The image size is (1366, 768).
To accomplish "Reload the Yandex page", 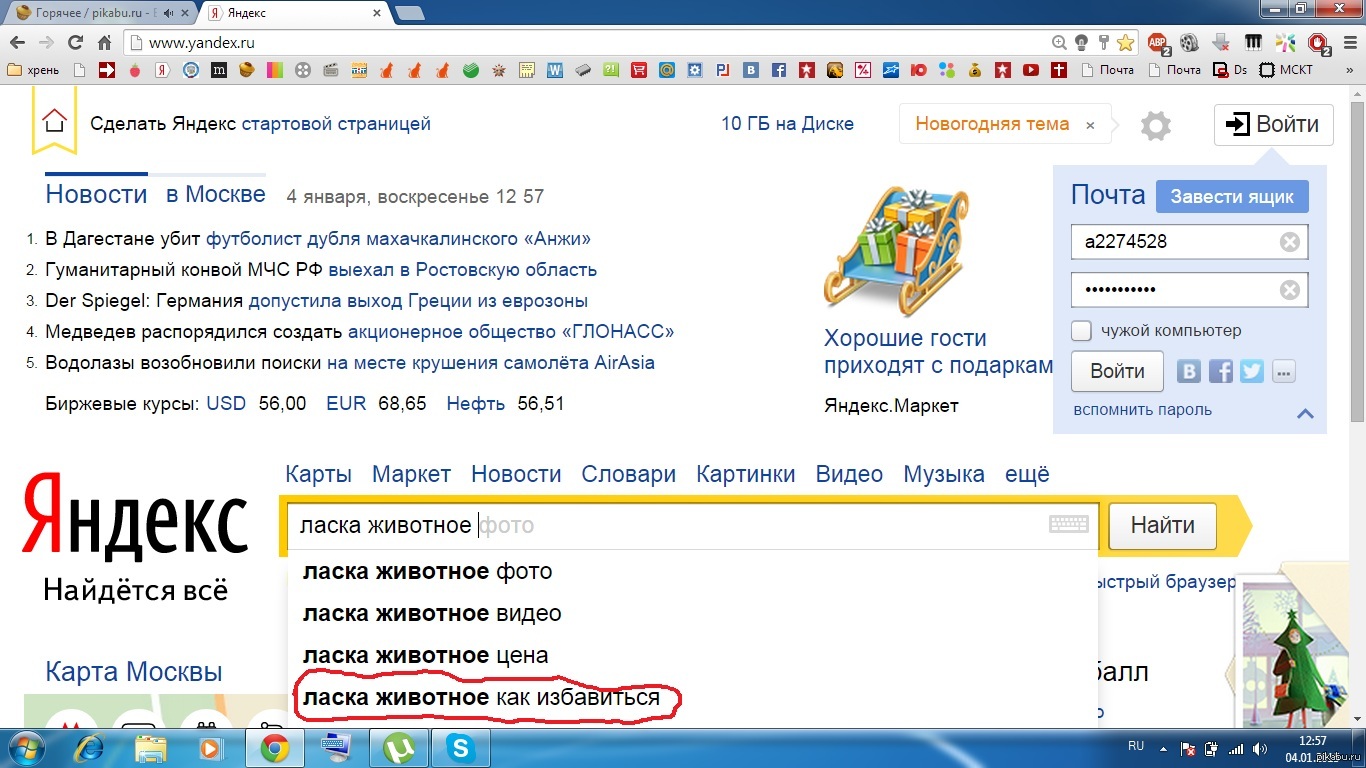I will 75,43.
